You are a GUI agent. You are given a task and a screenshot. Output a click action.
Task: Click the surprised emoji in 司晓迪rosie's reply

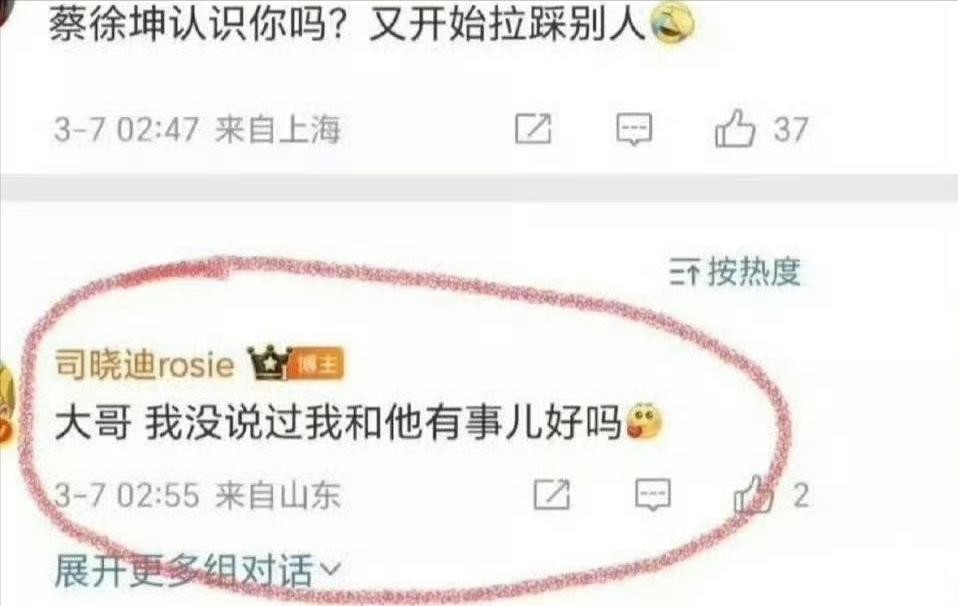[x=643, y=422]
